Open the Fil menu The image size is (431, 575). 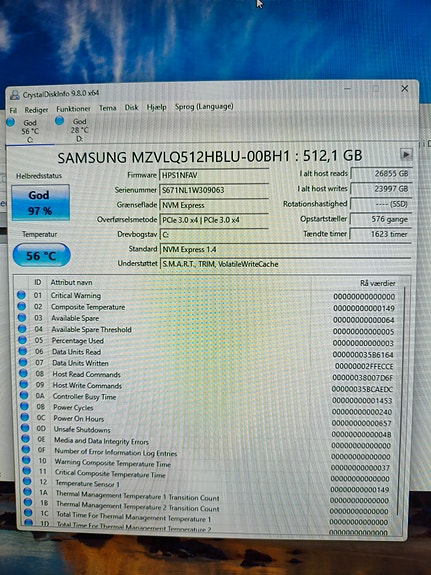click(13, 110)
